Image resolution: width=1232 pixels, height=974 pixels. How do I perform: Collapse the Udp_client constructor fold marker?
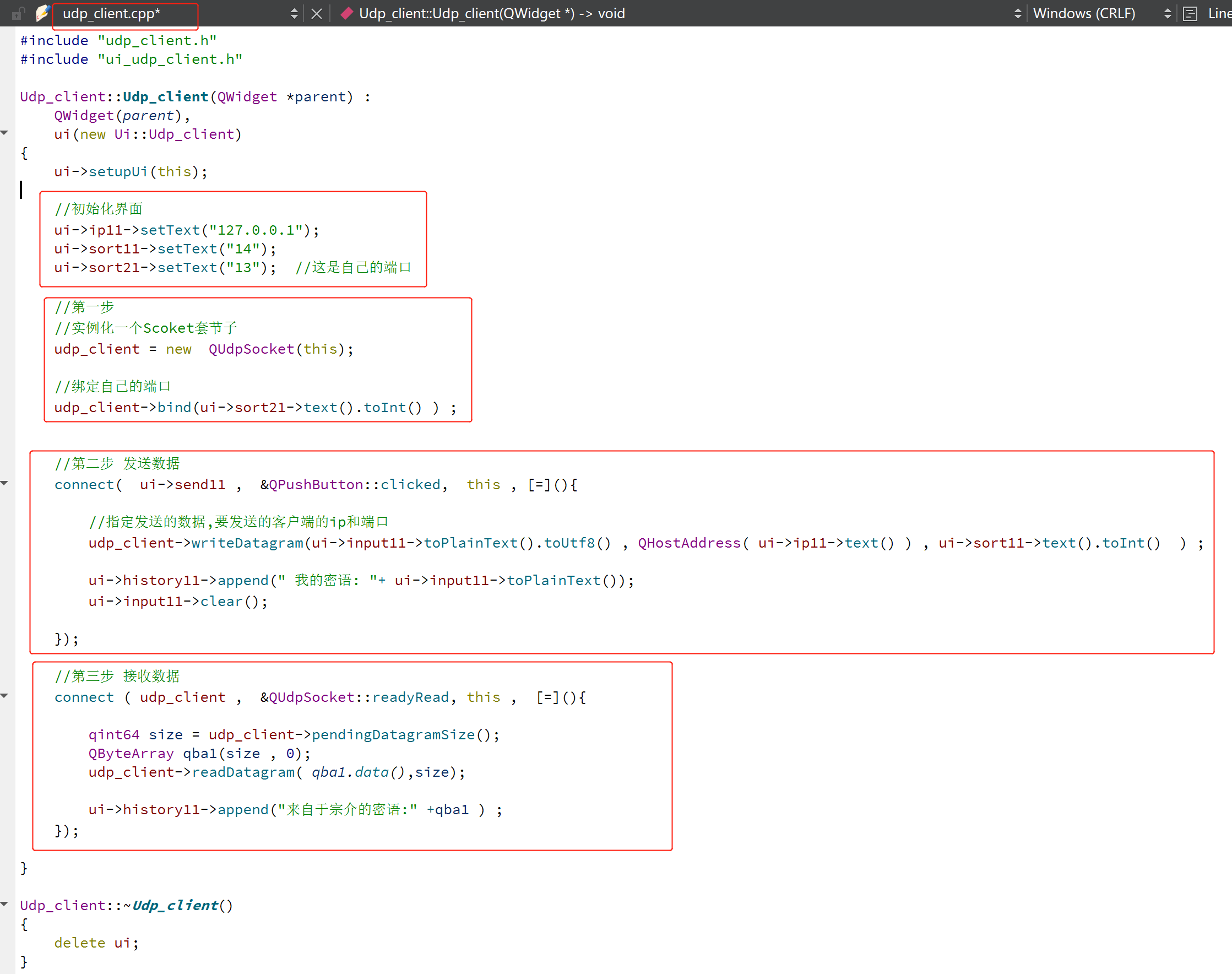click(4, 133)
